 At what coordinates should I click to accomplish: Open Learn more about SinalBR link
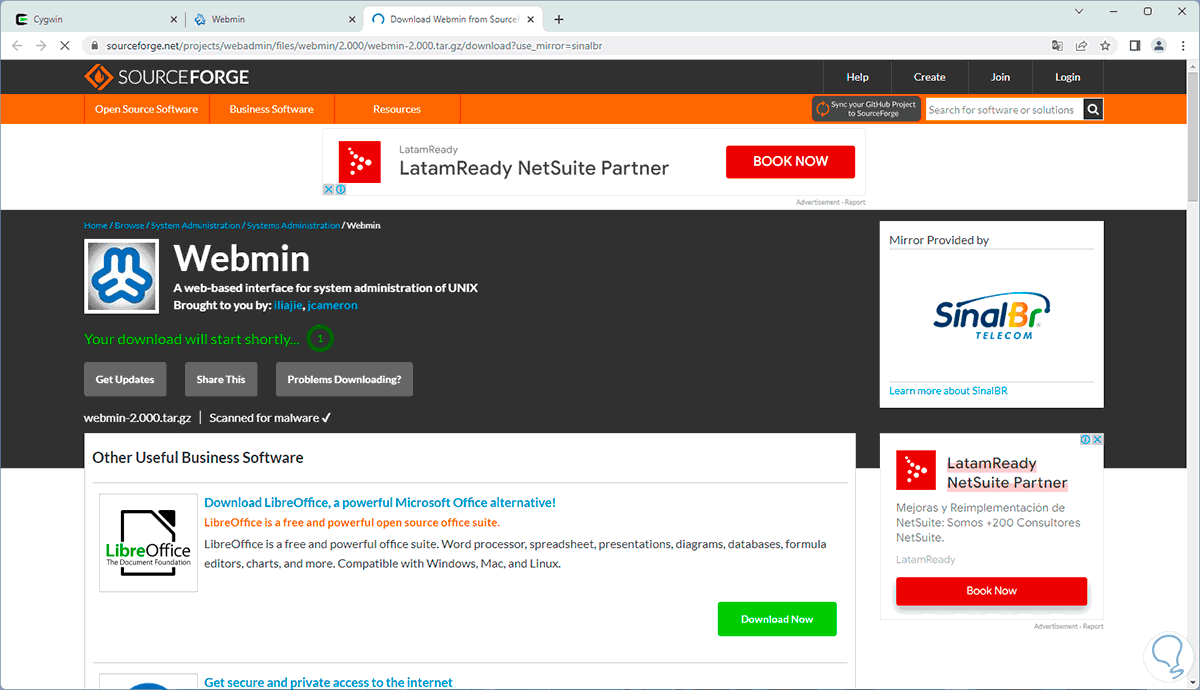click(x=948, y=390)
